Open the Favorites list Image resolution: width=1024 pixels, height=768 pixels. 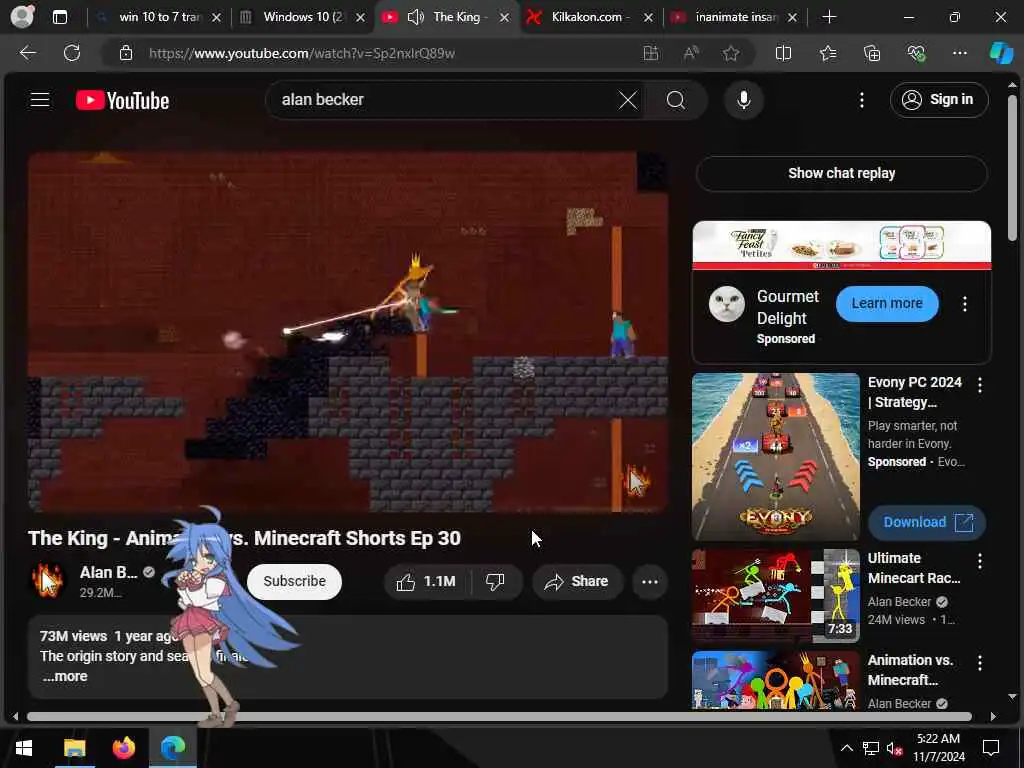pyautogui.click(x=827, y=53)
